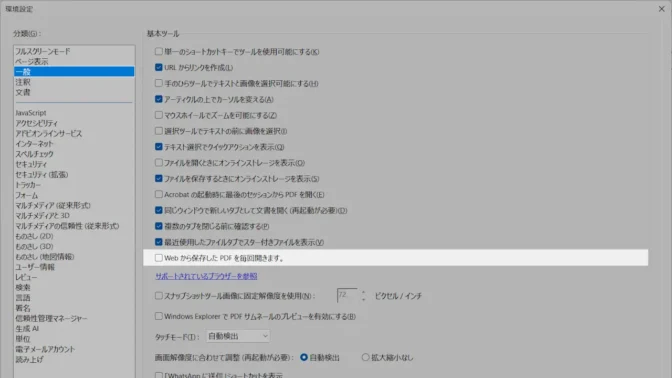Enable マウスホイールでズームを可能にする checkbox
The width and height of the screenshot is (672, 378).
[159, 115]
